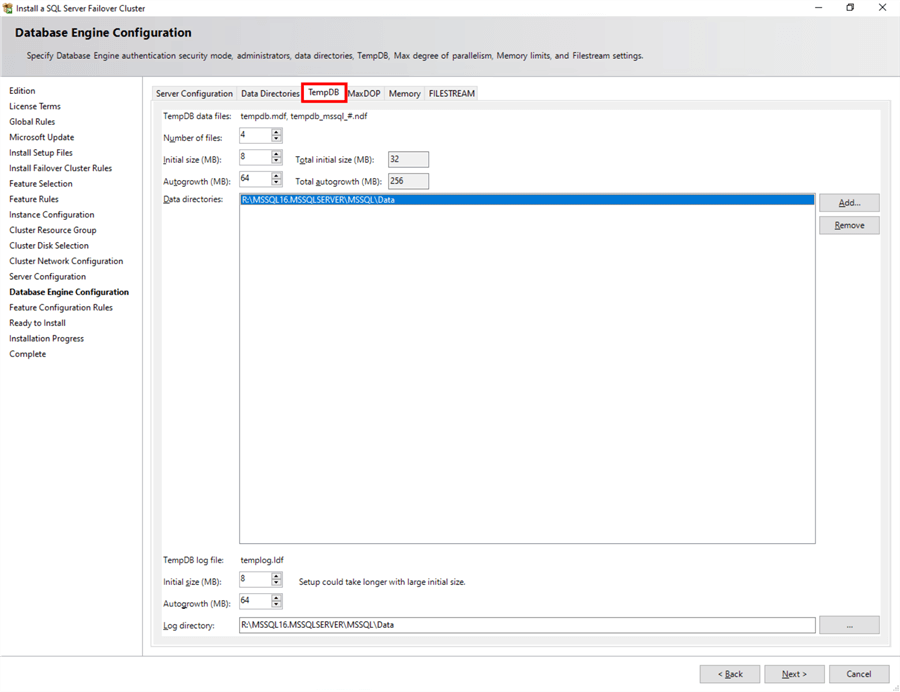Click Ready to Install step
Viewport: 900px width, 692px height.
pos(37,323)
